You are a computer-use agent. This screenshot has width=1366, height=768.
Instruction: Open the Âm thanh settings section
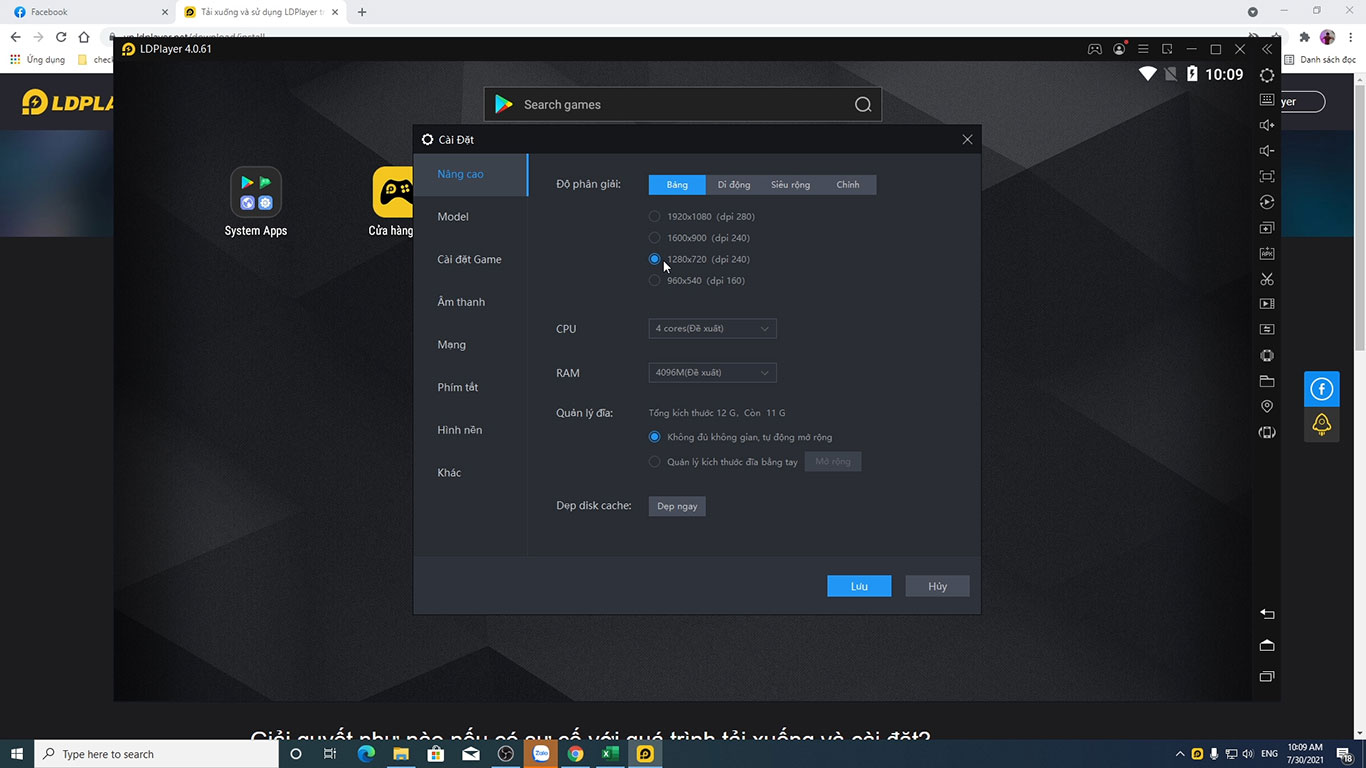coord(461,302)
